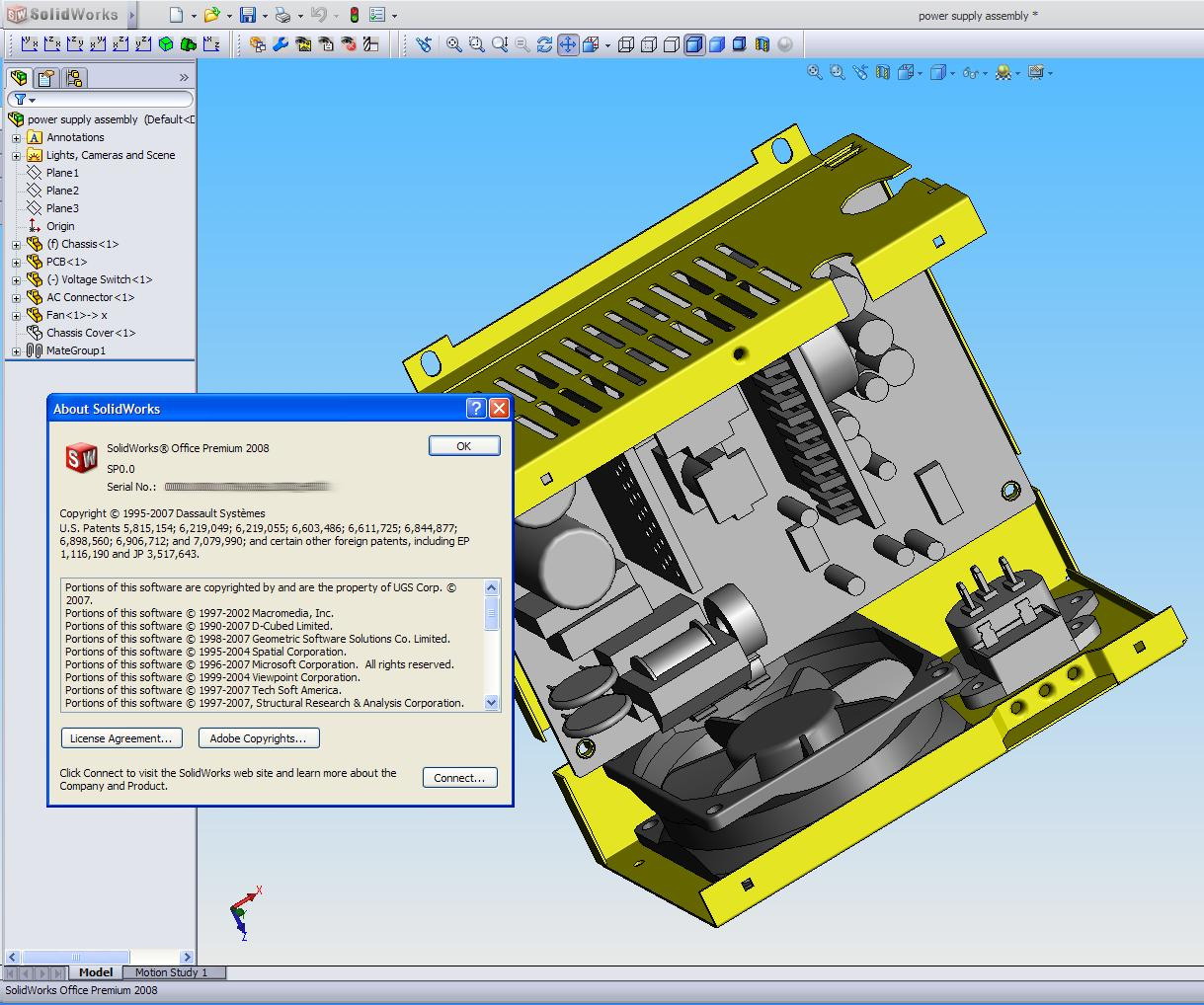Expand the PCB<1> component node
The height and width of the screenshot is (1005, 1204).
tap(16, 263)
